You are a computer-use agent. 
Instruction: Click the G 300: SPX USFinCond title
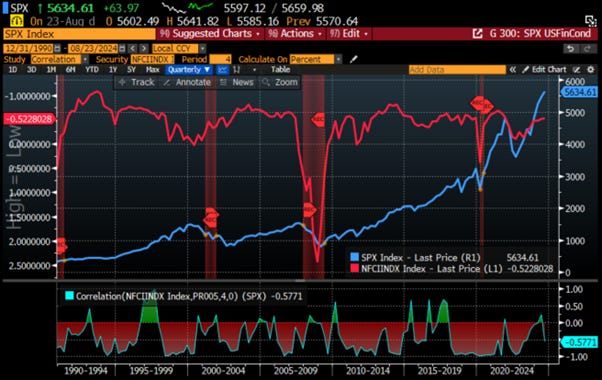tap(540, 34)
